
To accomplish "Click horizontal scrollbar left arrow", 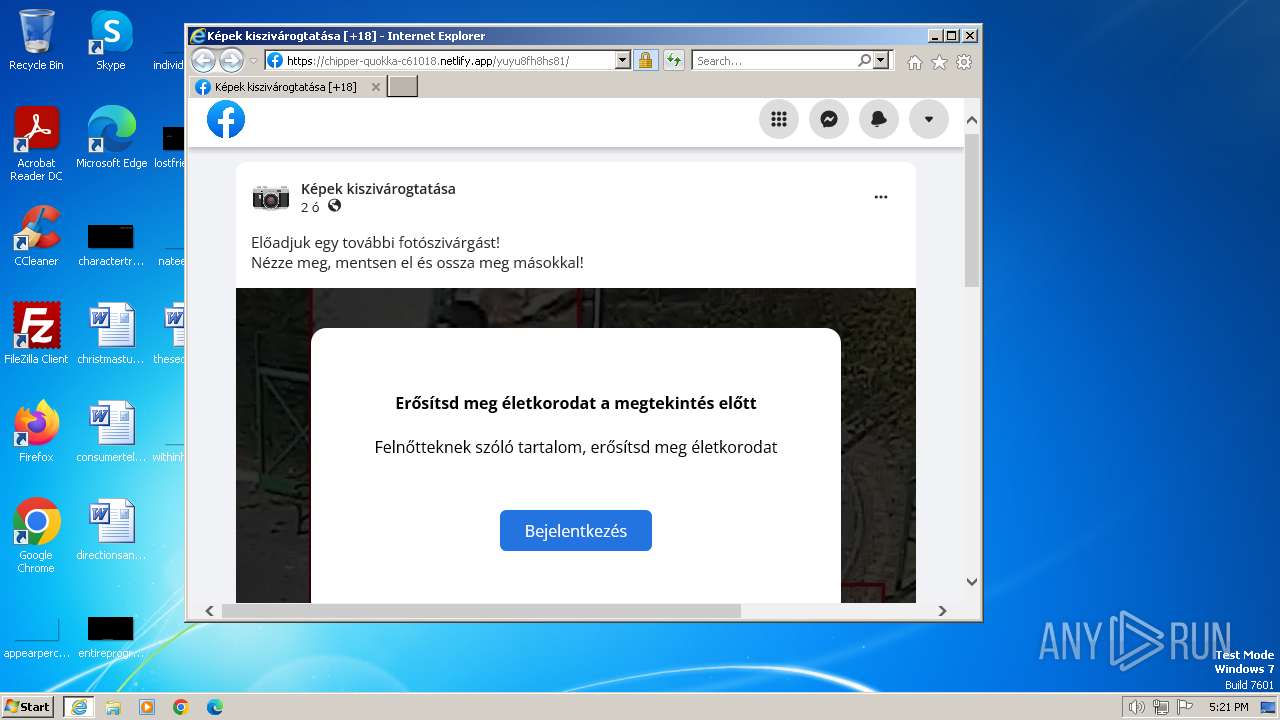I will [x=209, y=611].
